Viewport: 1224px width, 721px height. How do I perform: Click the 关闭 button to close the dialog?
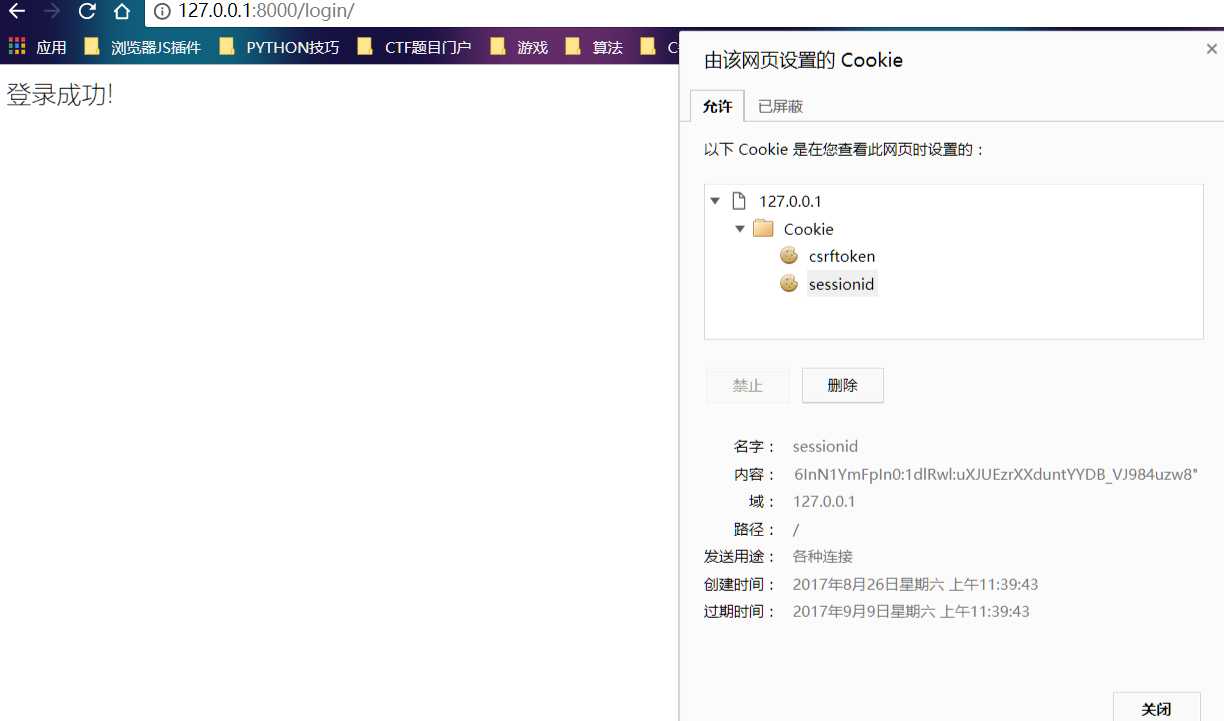pyautogui.click(x=1156, y=708)
